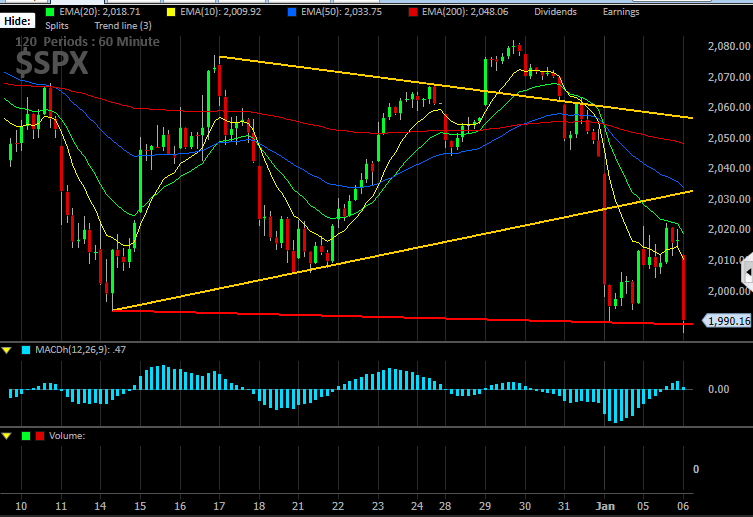753x517 pixels.
Task: Toggle Earnings display on chart
Action: click(621, 12)
